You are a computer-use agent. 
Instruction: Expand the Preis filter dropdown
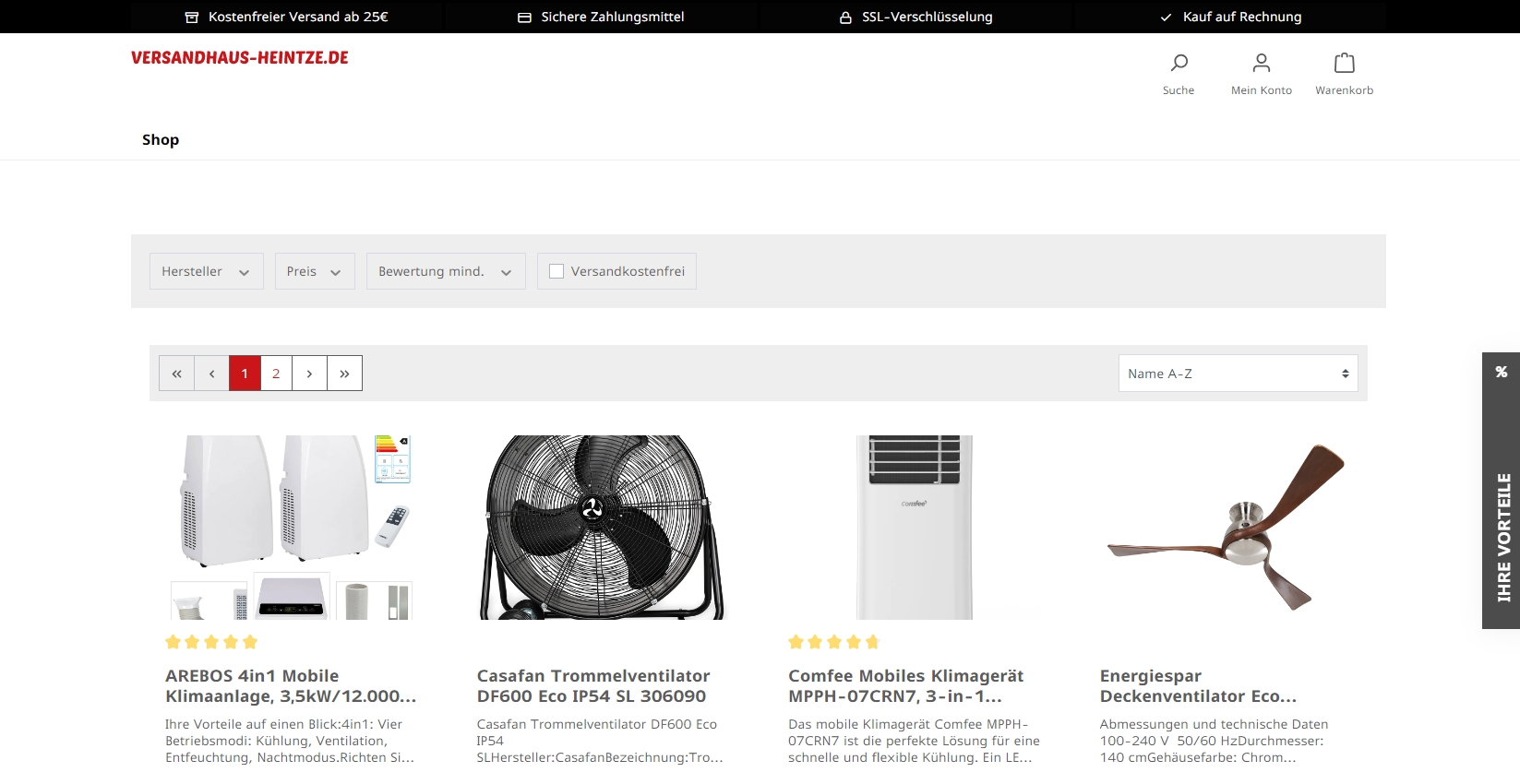315,271
